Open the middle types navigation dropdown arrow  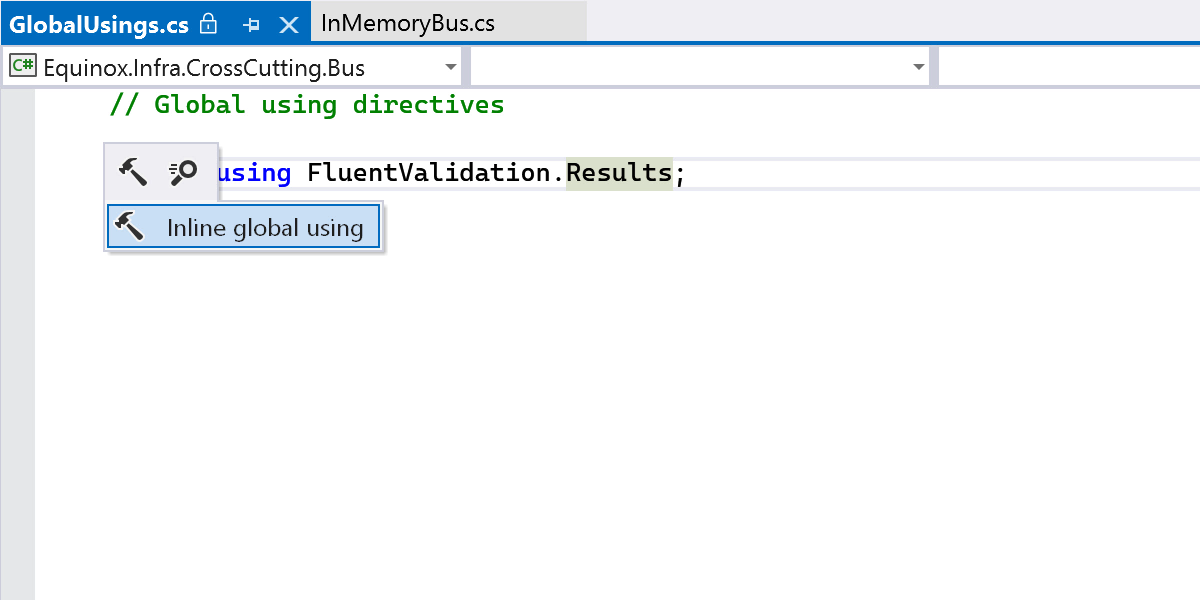(919, 67)
